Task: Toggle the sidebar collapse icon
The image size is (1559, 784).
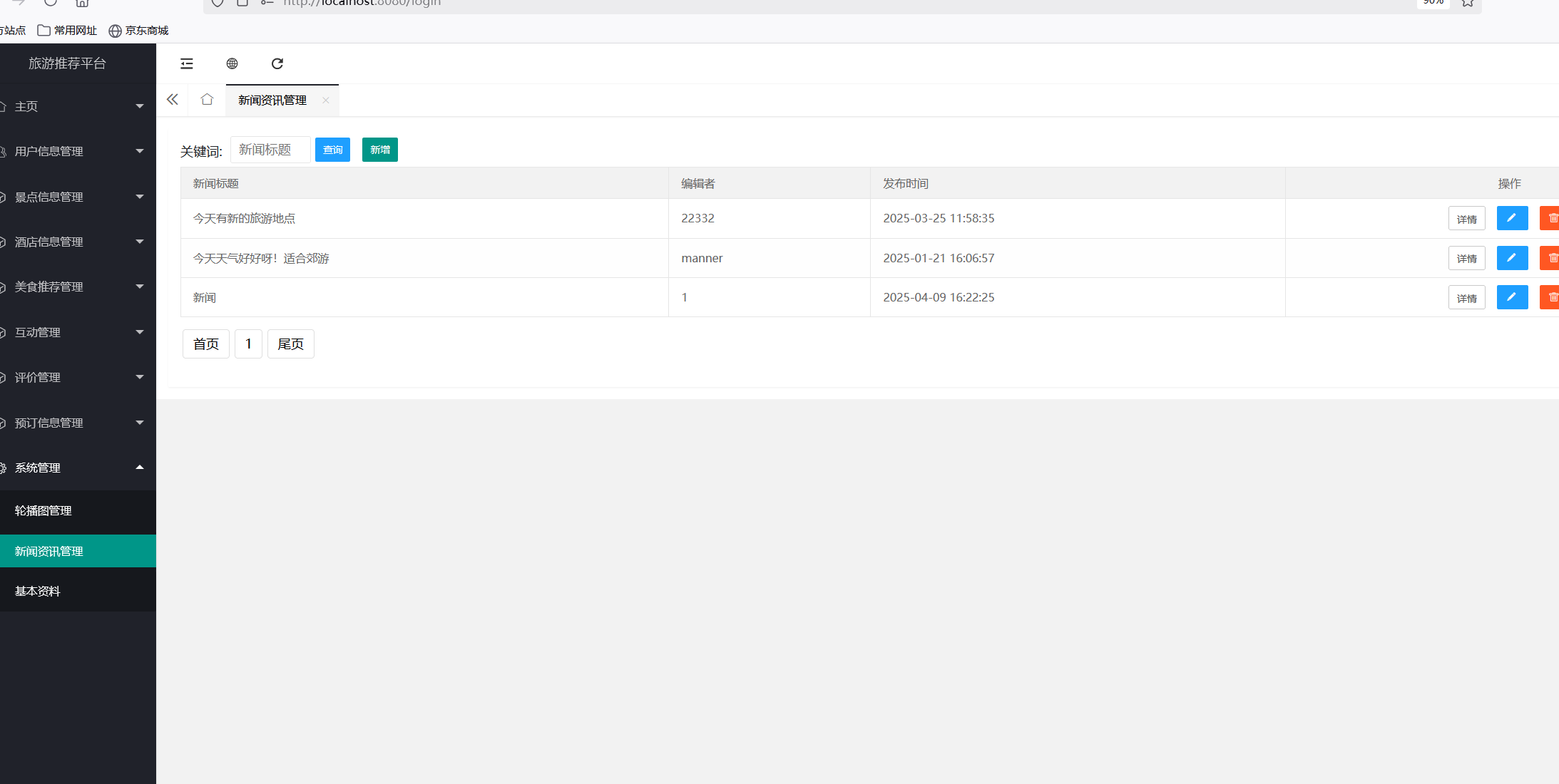Action: (x=187, y=63)
